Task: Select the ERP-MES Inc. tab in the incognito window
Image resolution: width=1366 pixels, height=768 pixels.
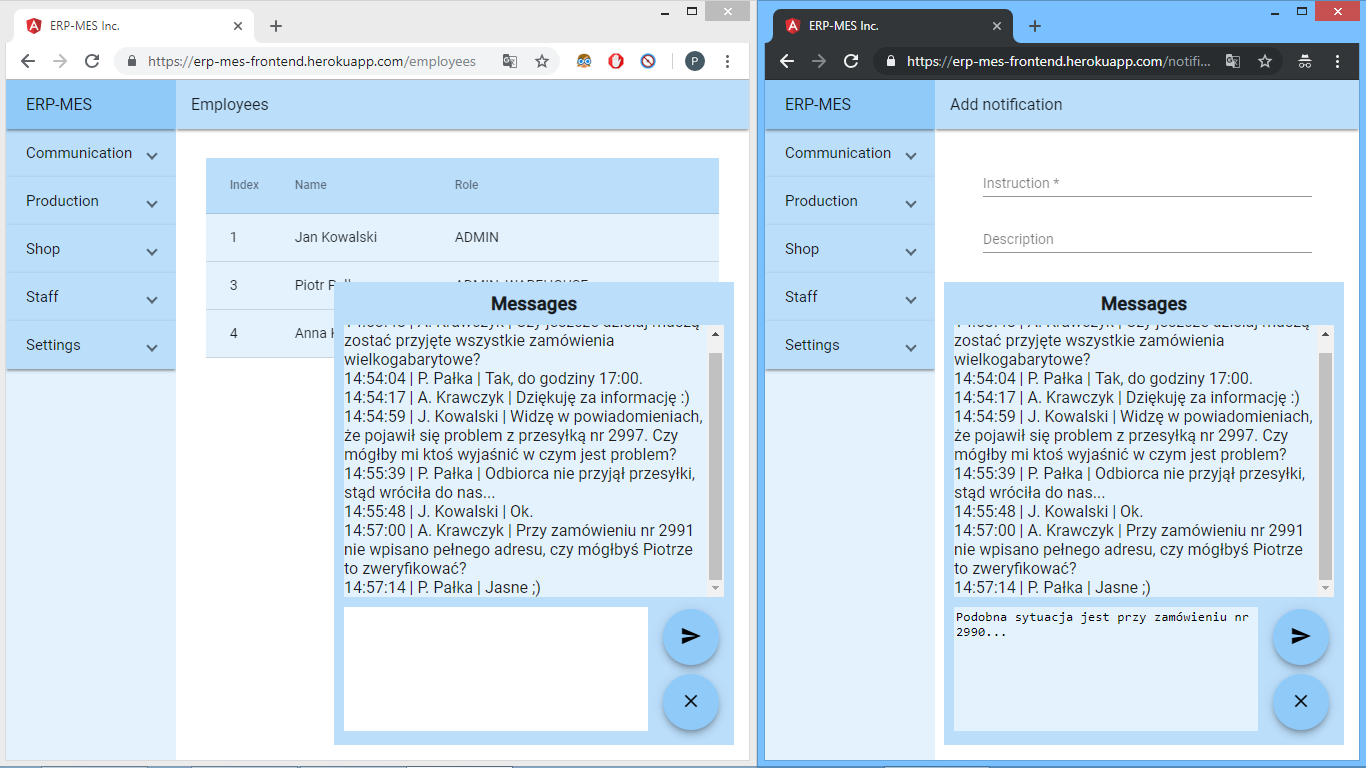Action: click(x=893, y=26)
